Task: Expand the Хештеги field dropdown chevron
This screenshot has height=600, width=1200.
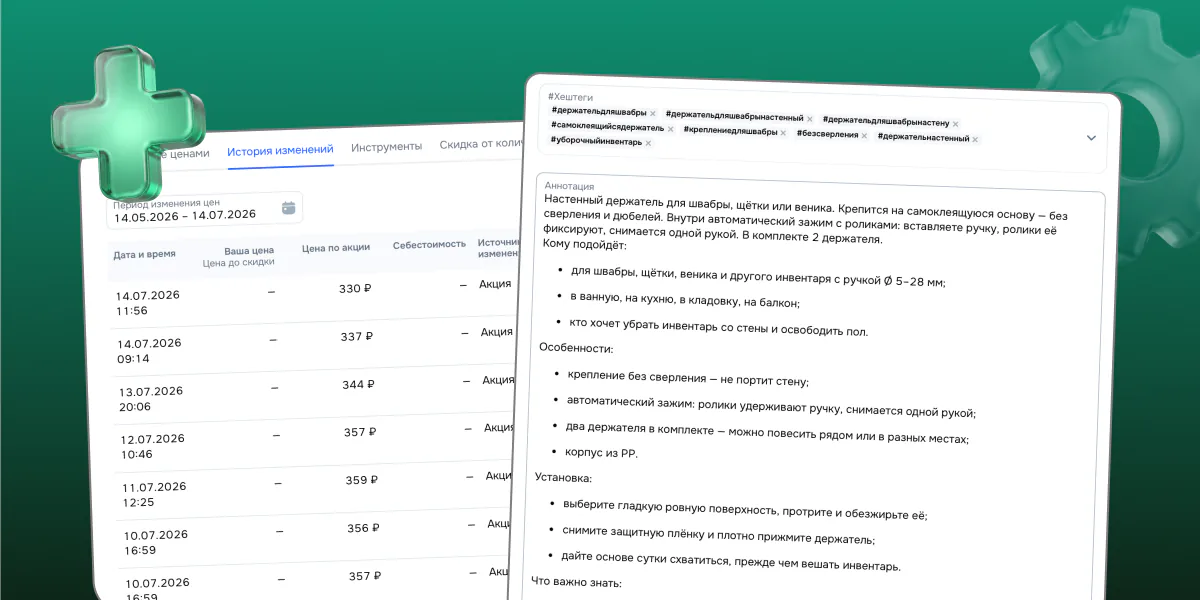Action: (1091, 138)
